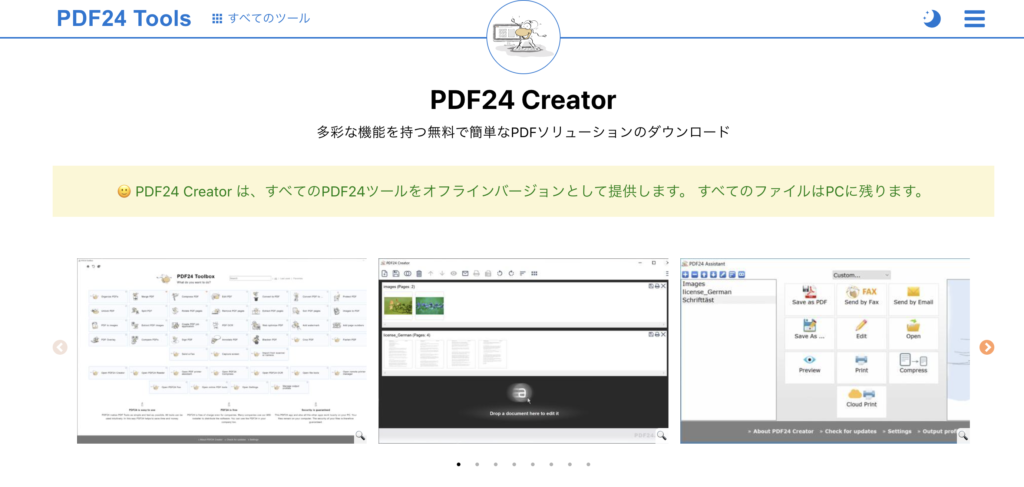This screenshot has height=487, width=1024.
Task: Jump to the fifth carousel pagination dot
Action: [533, 465]
